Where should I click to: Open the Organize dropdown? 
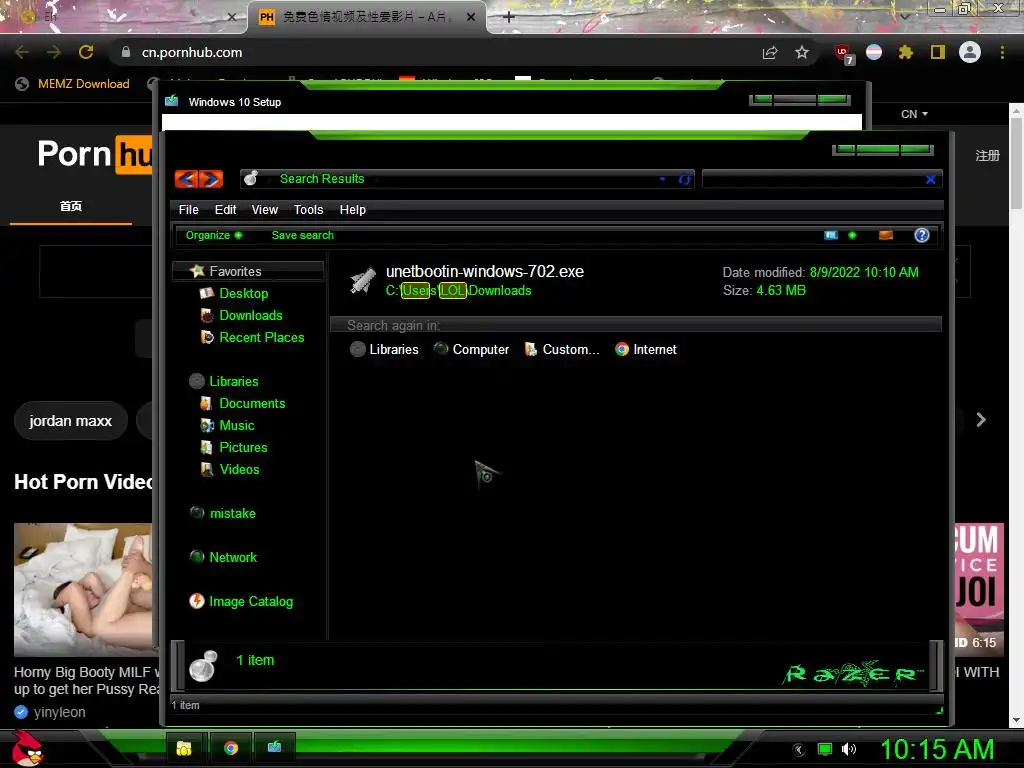point(214,235)
